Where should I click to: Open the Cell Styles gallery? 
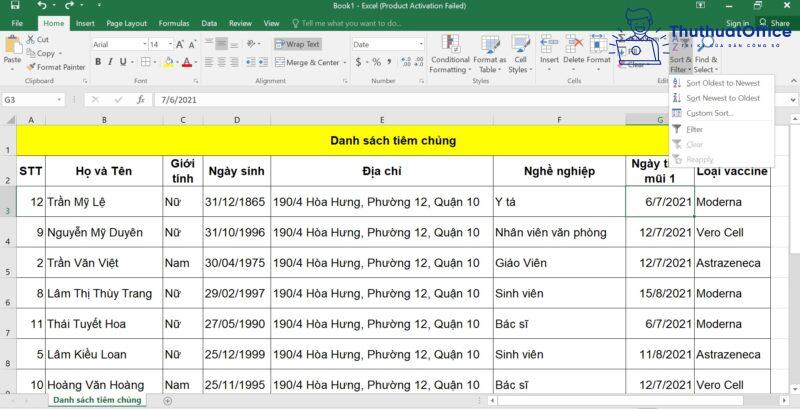coord(520,54)
